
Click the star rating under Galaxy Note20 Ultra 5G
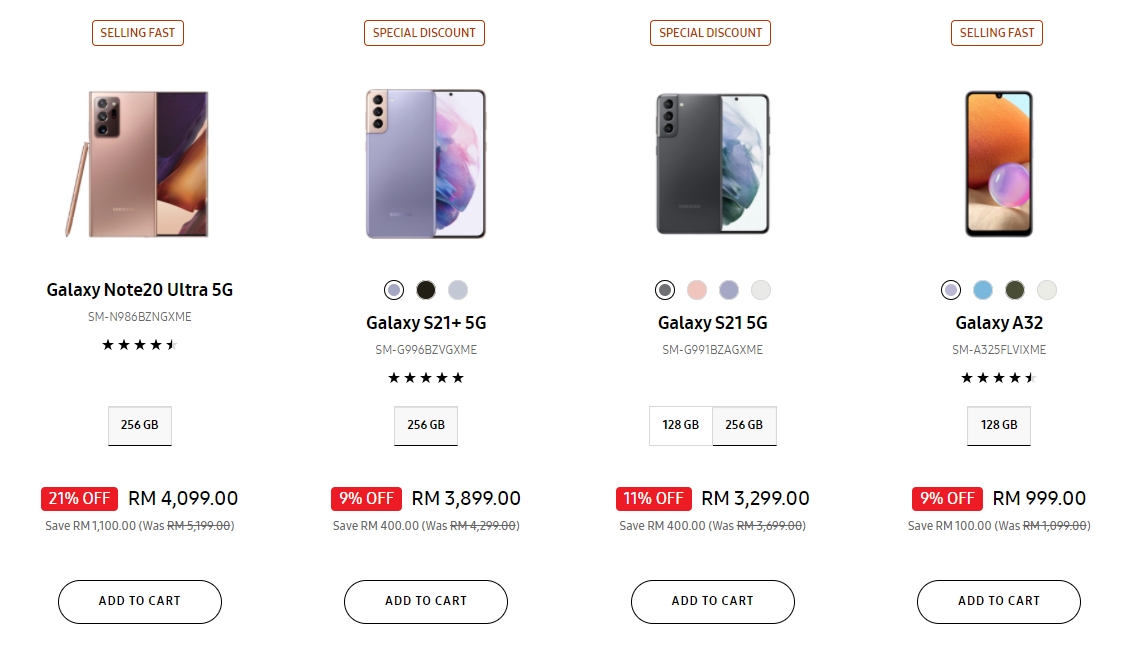(139, 343)
